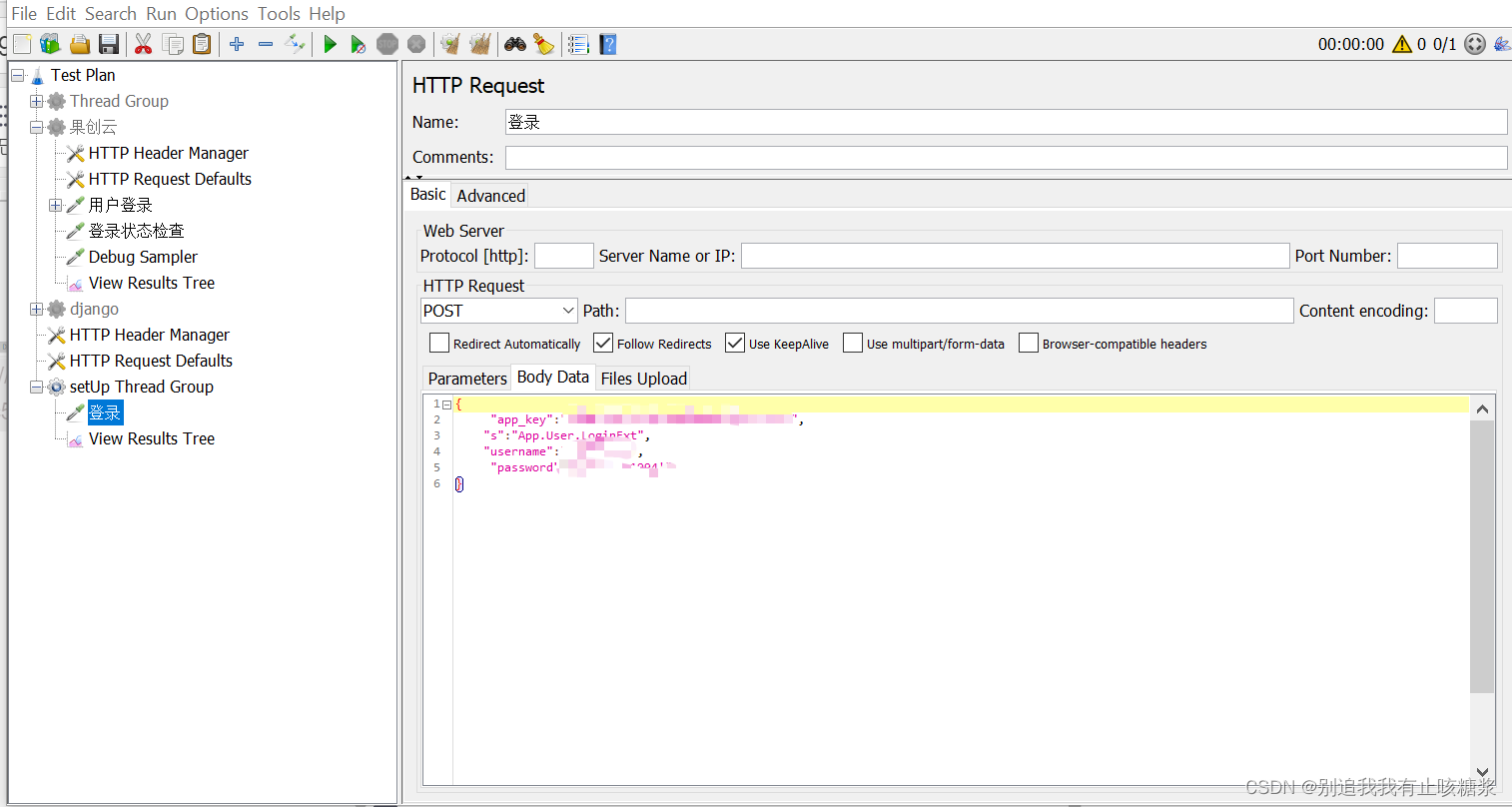Switch to the Parameters tab
The height and width of the screenshot is (807, 1512).
(x=467, y=379)
